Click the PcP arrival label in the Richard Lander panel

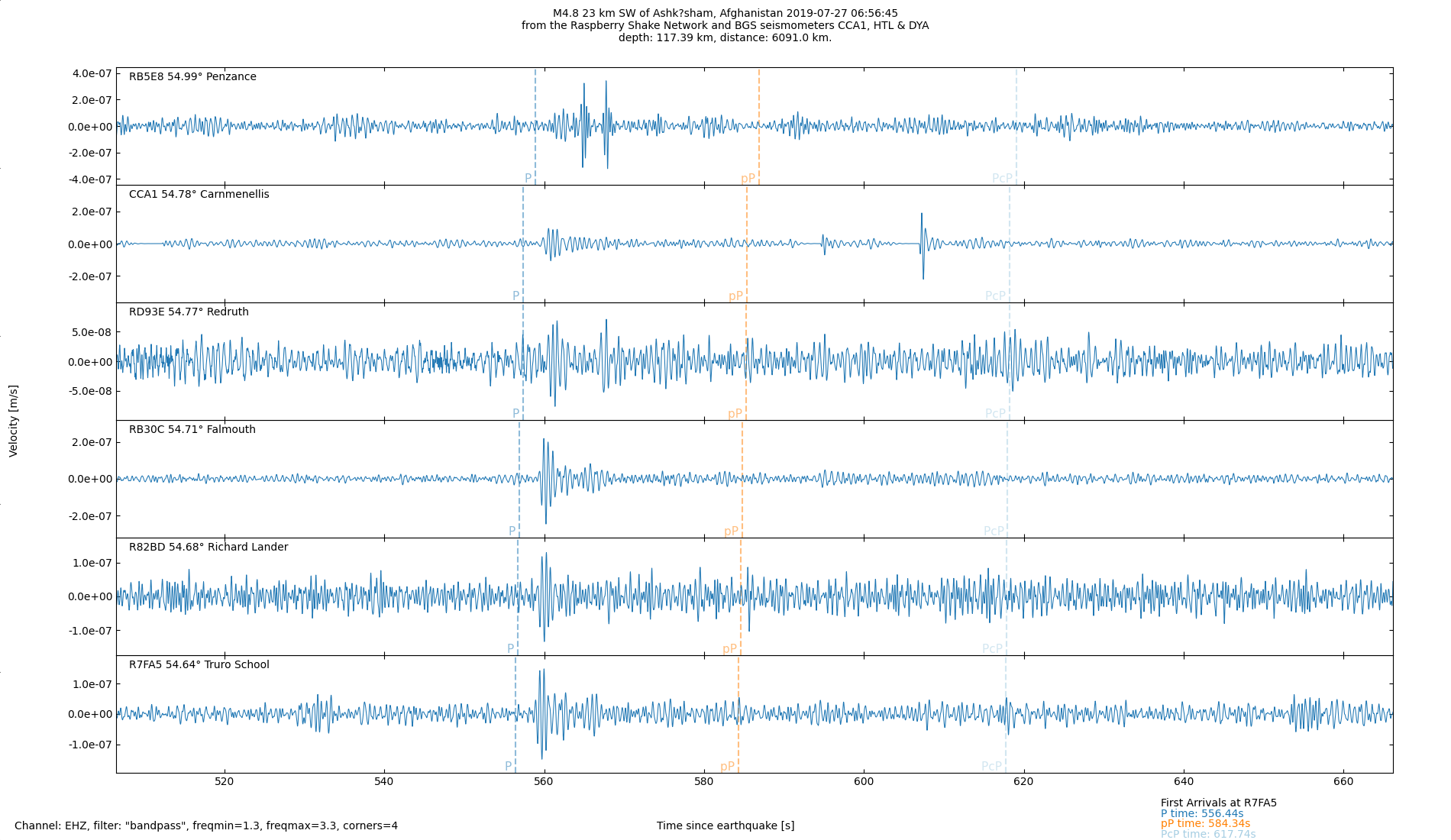pyautogui.click(x=992, y=649)
